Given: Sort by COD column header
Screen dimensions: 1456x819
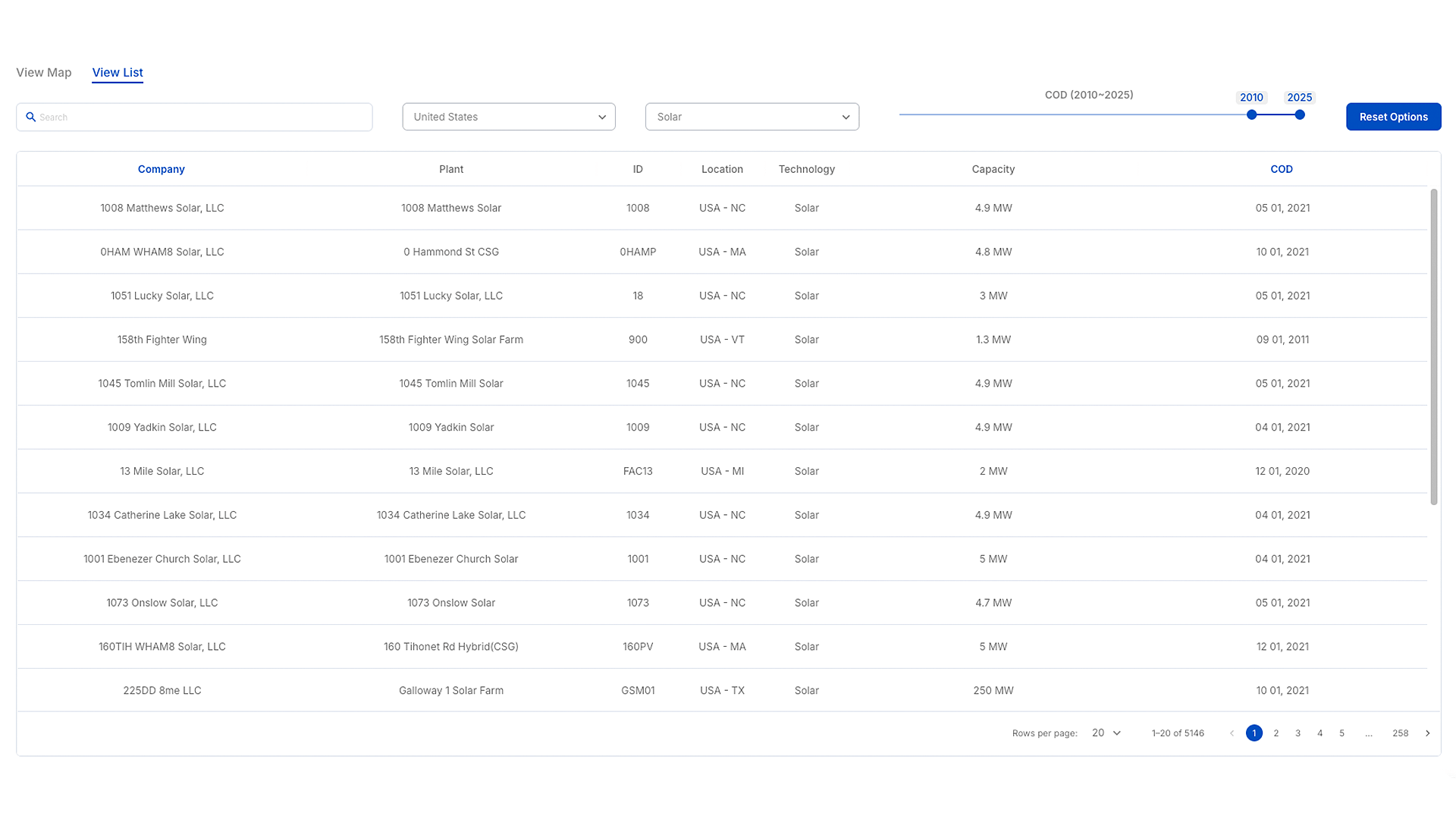Looking at the screenshot, I should click(1281, 168).
